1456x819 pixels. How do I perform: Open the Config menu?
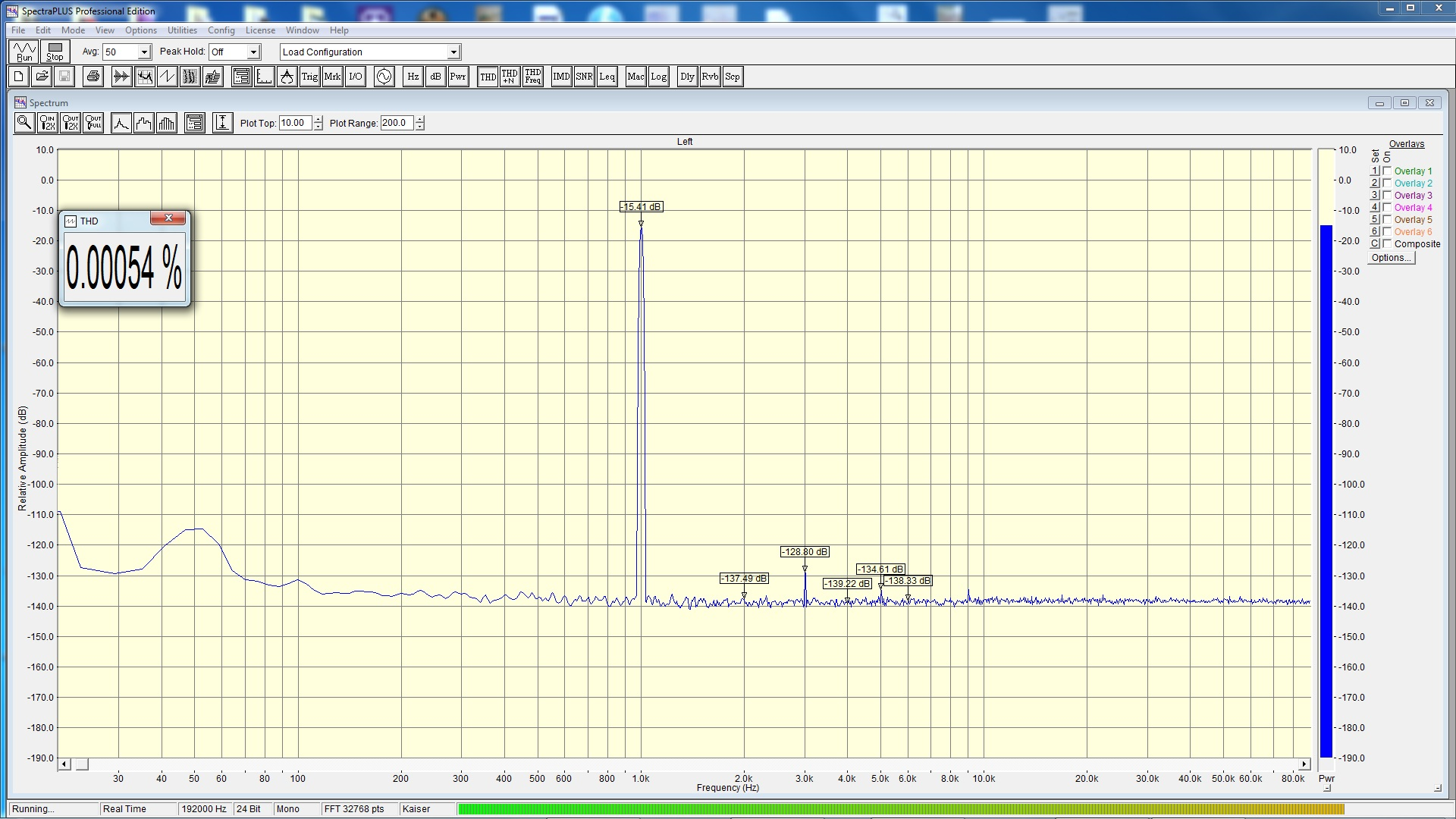221,30
